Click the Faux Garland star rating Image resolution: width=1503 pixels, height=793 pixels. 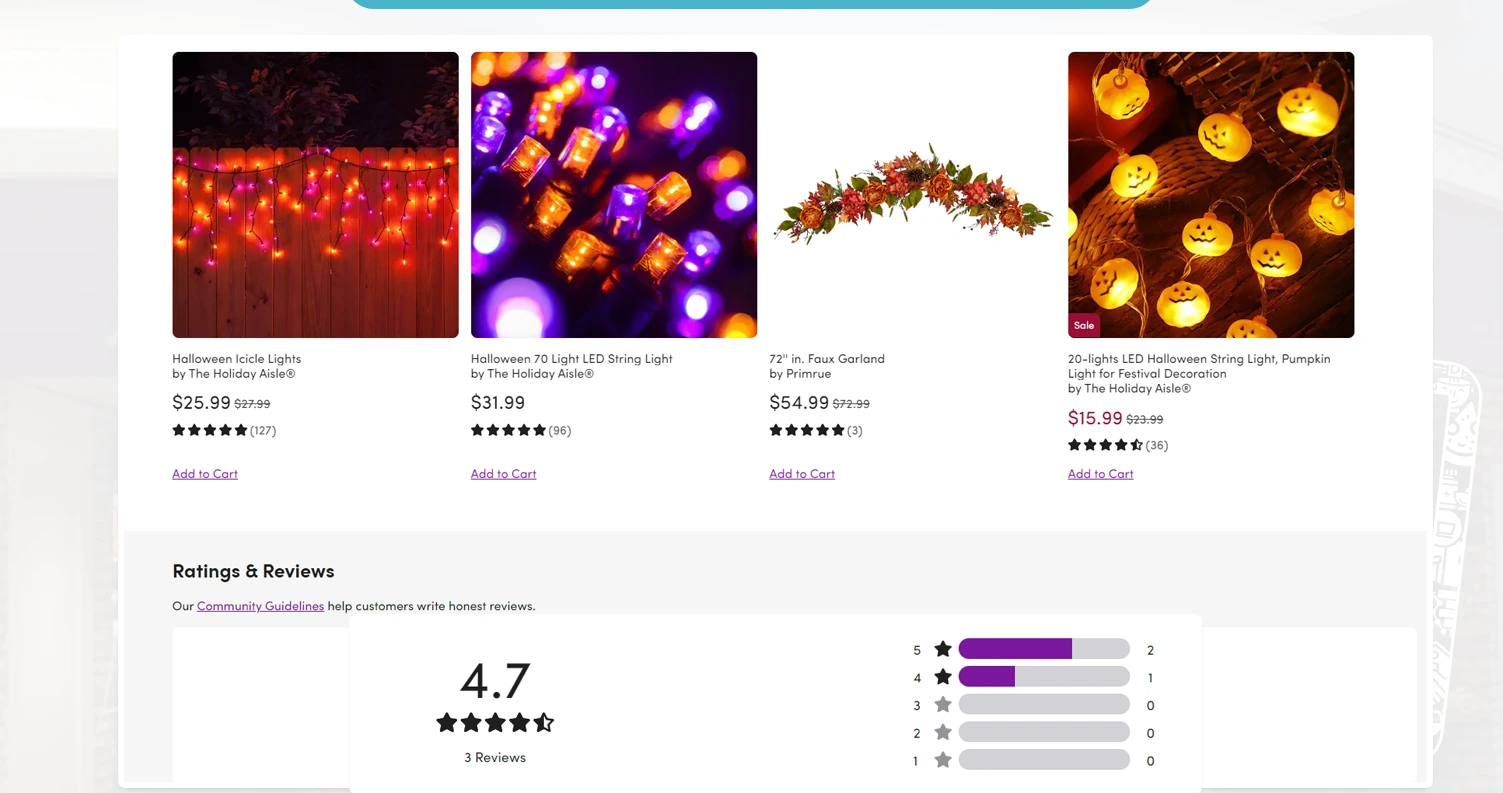[806, 431]
